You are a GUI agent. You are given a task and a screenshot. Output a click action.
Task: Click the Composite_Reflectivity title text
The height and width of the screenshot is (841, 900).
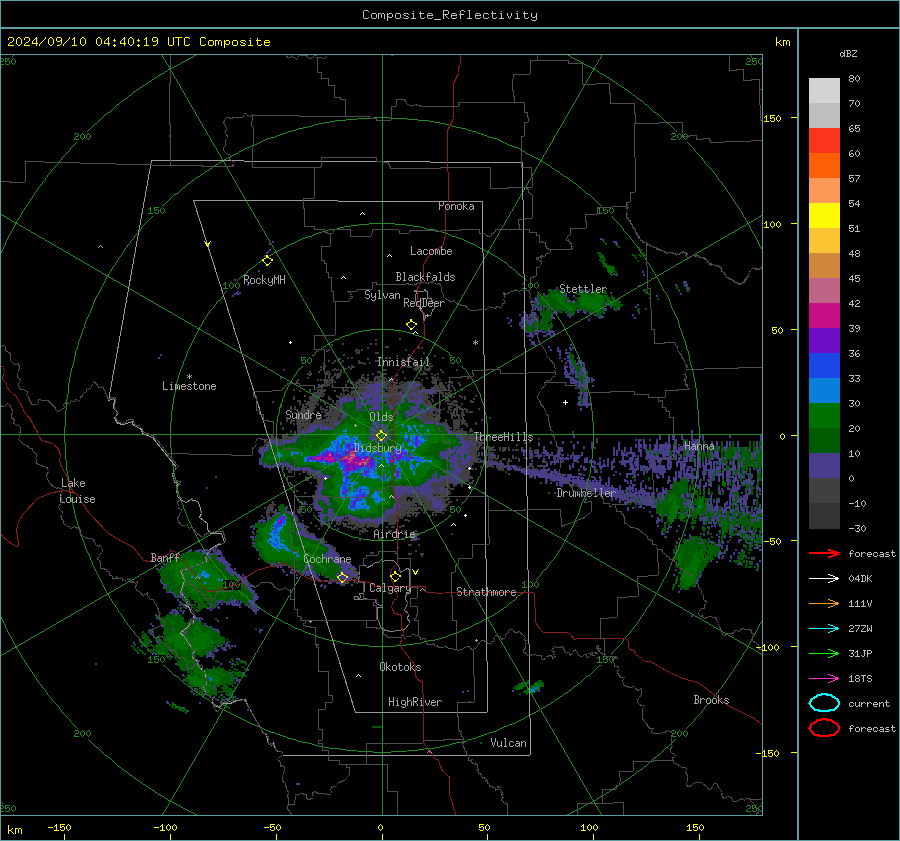click(450, 15)
